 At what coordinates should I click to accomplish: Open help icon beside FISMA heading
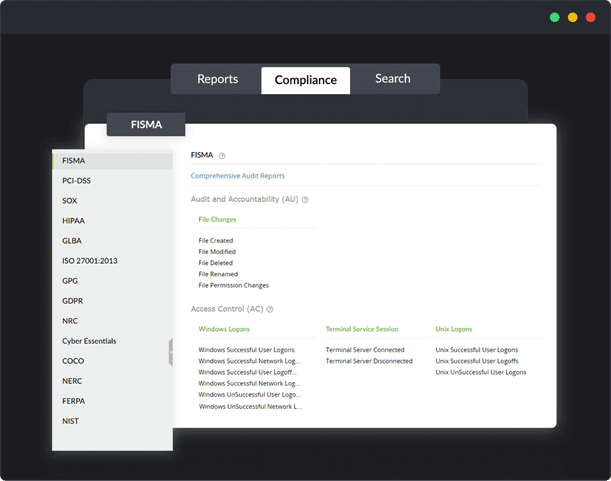pos(222,156)
